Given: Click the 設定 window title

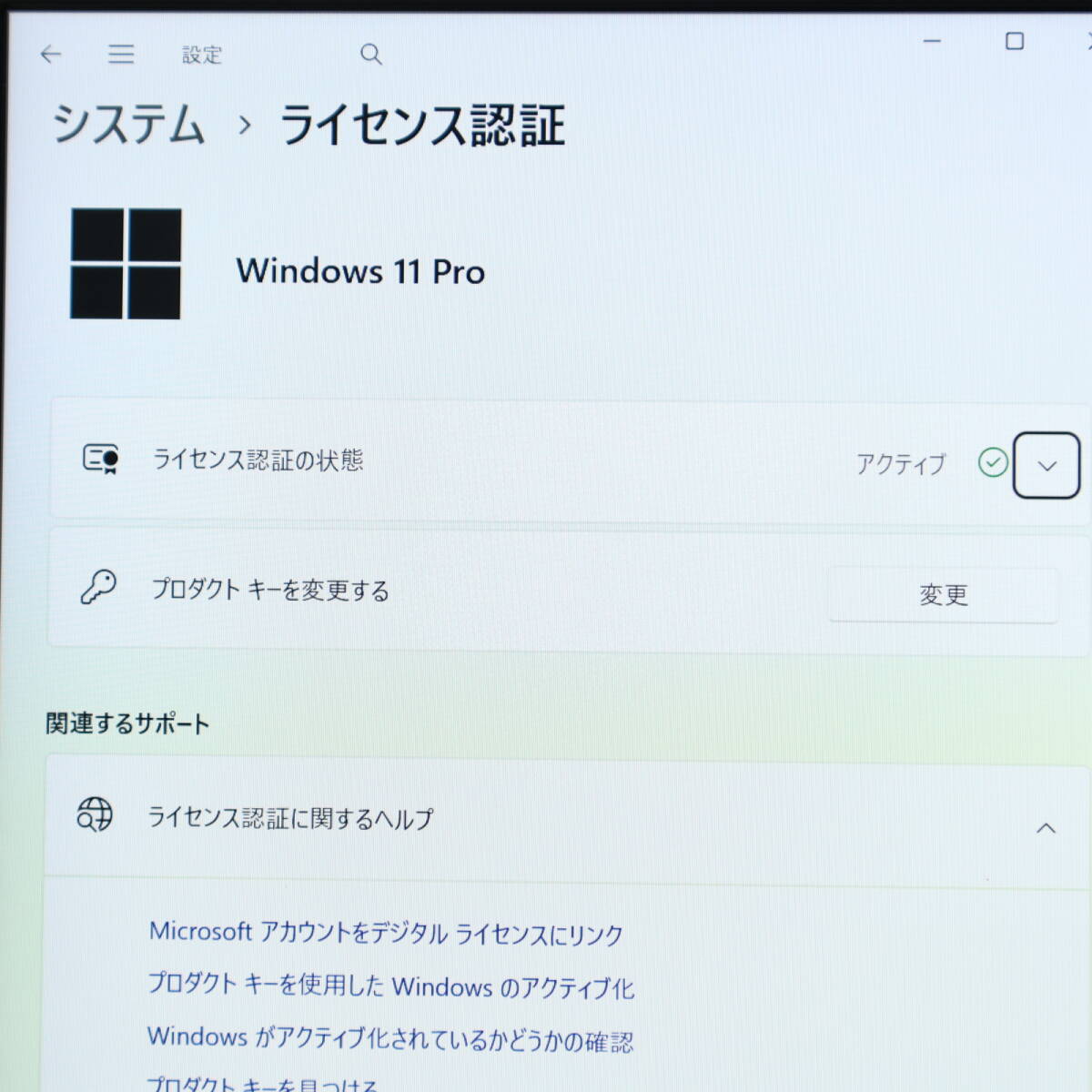Looking at the screenshot, I should point(201,55).
